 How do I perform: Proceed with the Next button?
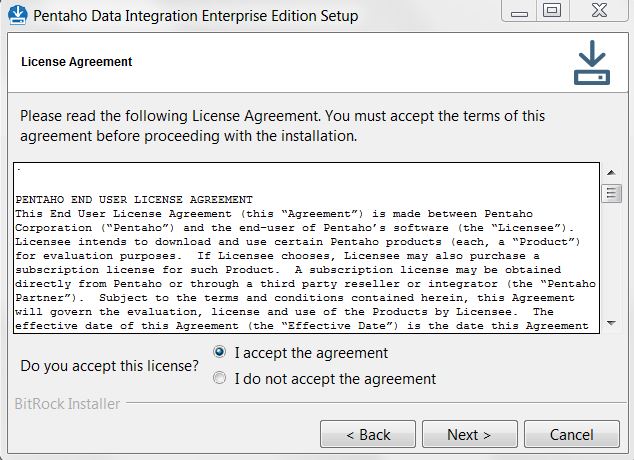pos(469,435)
